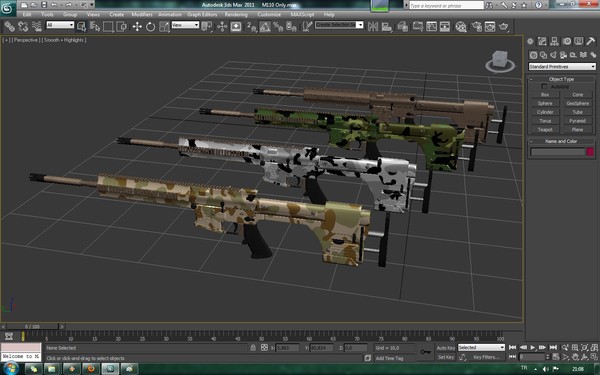This screenshot has width=600, height=375.
Task: Click the object color swatch
Action: pos(590,152)
